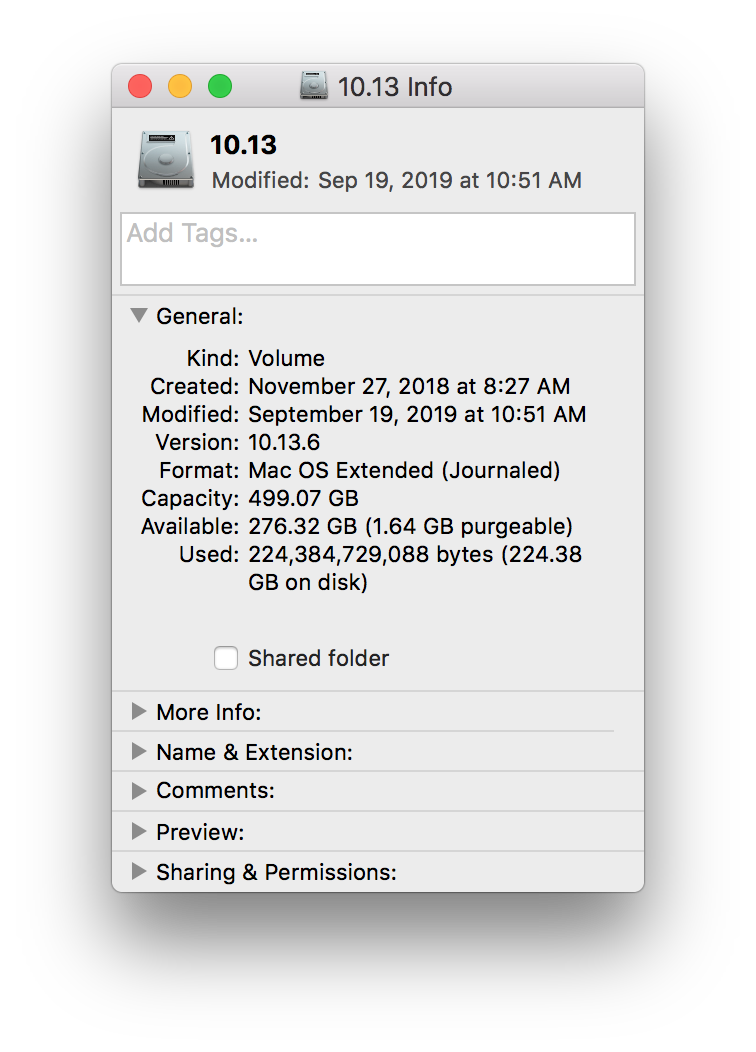Viewport: 756px width, 1052px height.
Task: Click the 10.13 volume name heading
Action: click(x=243, y=145)
